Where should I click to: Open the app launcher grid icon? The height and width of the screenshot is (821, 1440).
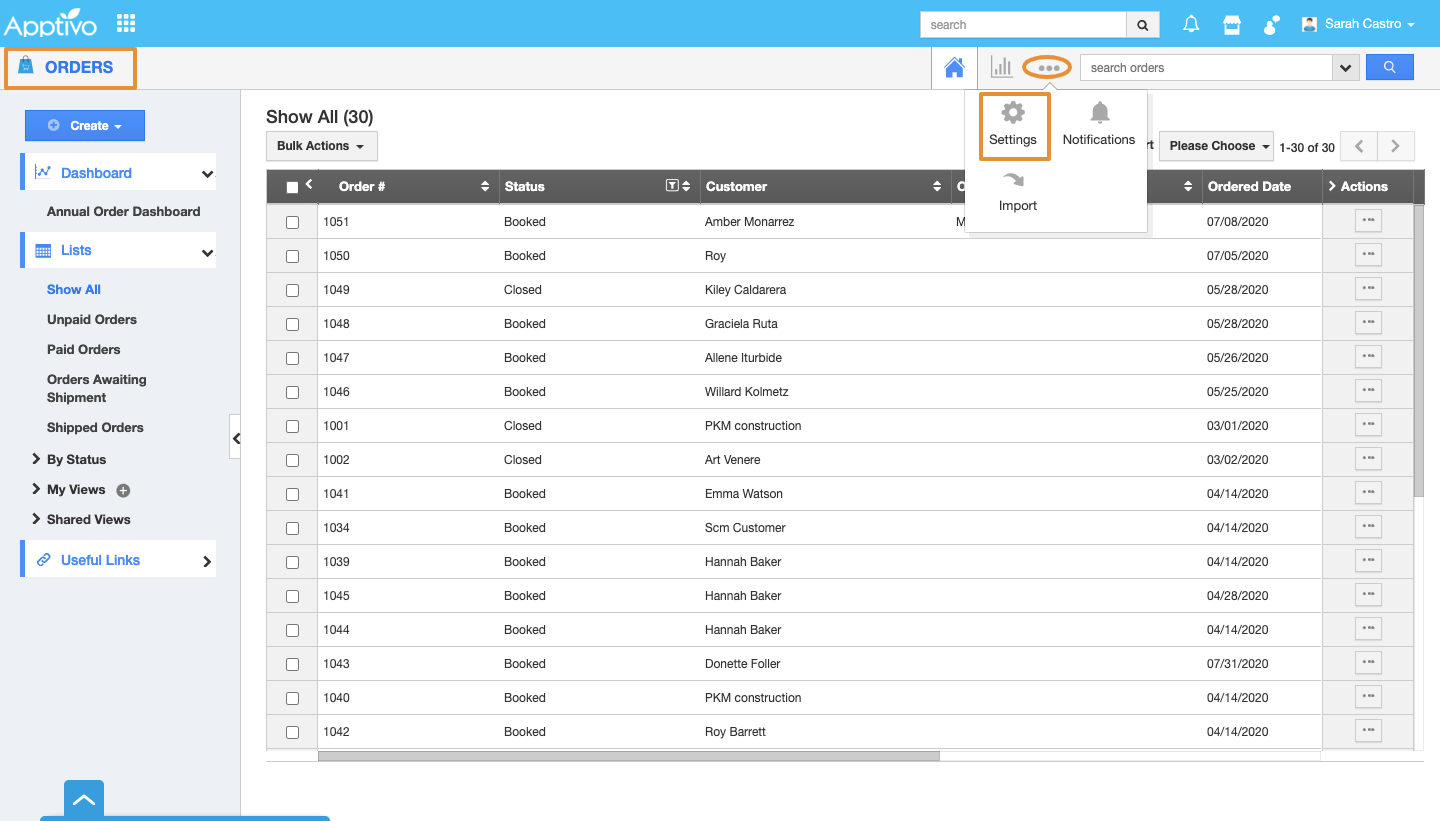126,23
